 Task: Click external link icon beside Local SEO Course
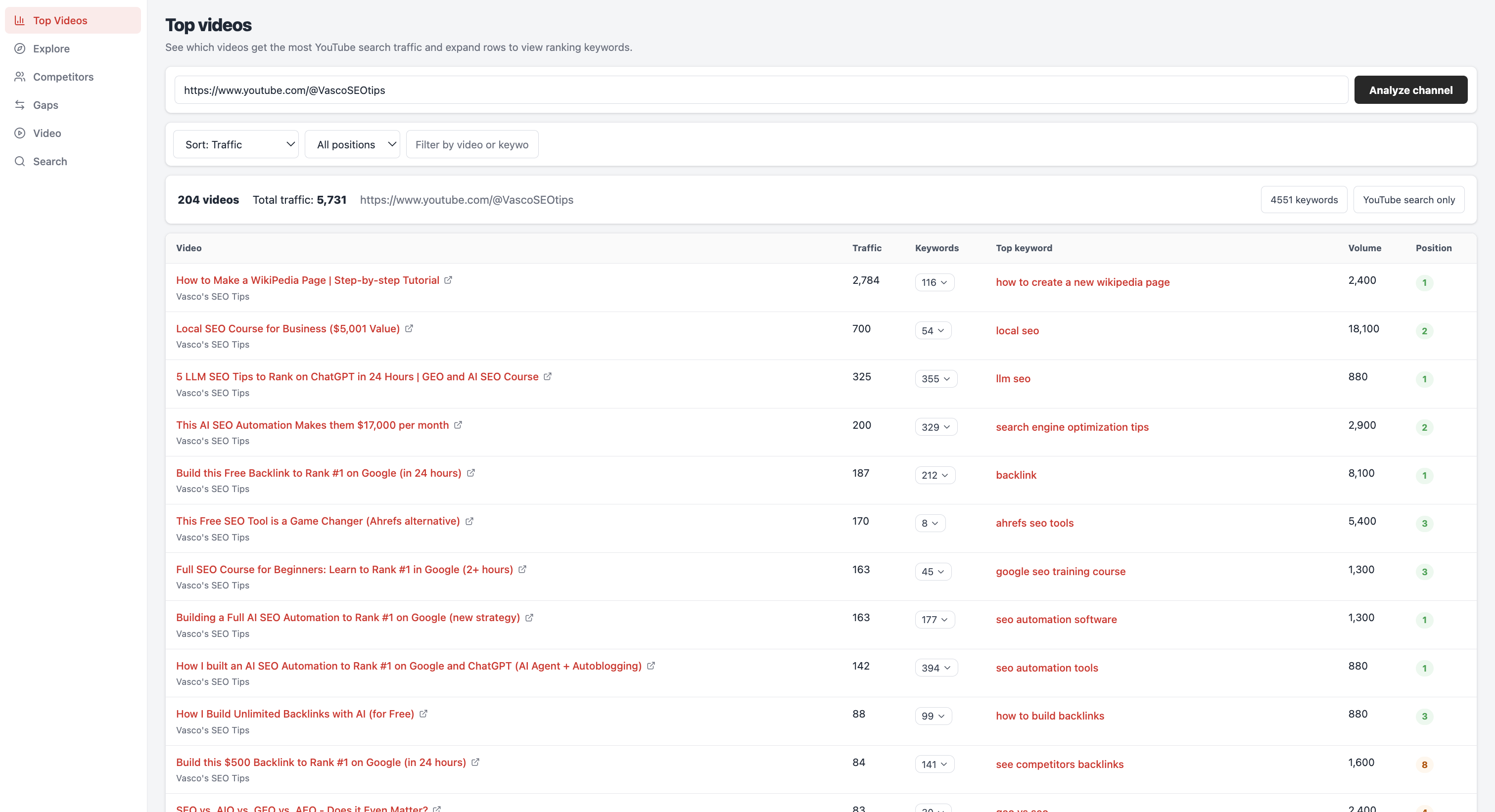point(409,328)
